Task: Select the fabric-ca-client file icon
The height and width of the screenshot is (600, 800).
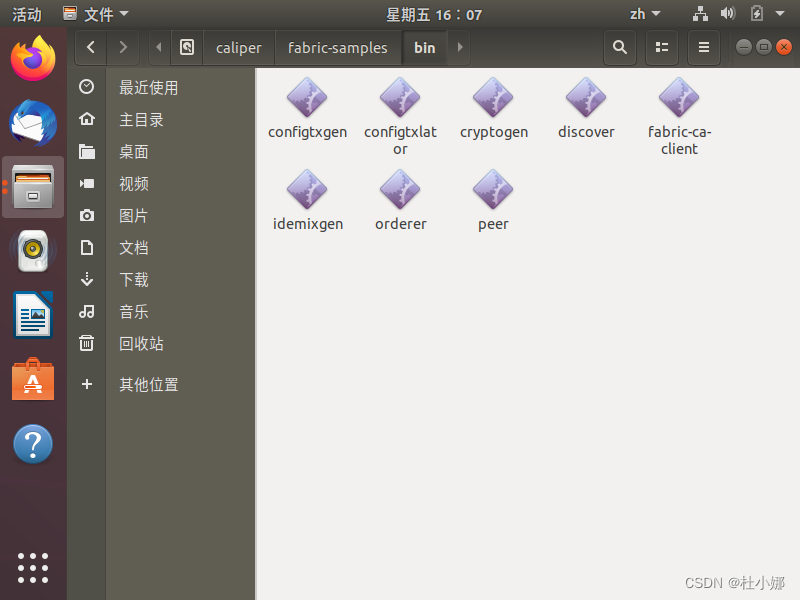Action: (x=679, y=97)
